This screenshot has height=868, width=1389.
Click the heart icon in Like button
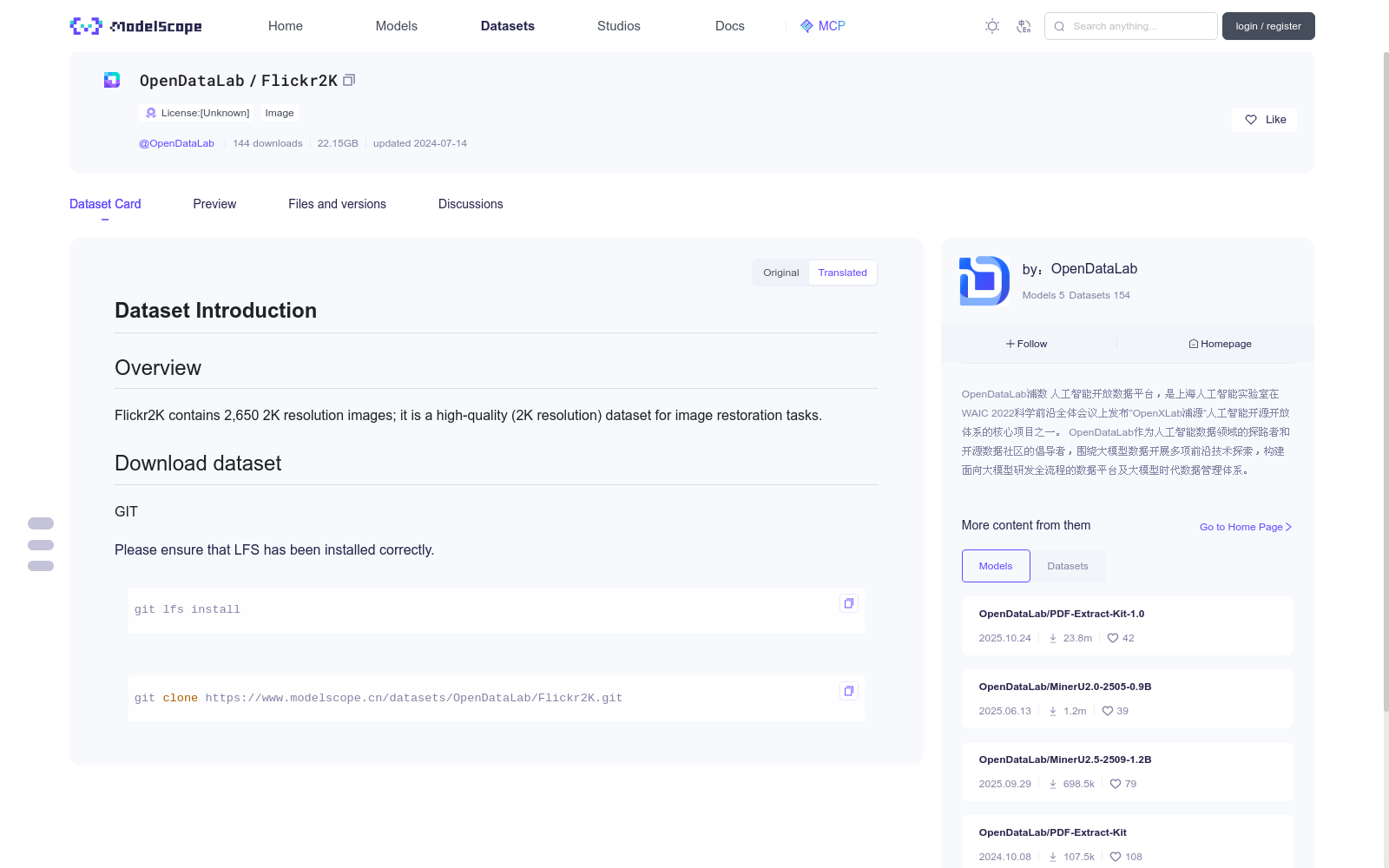pyautogui.click(x=1251, y=120)
